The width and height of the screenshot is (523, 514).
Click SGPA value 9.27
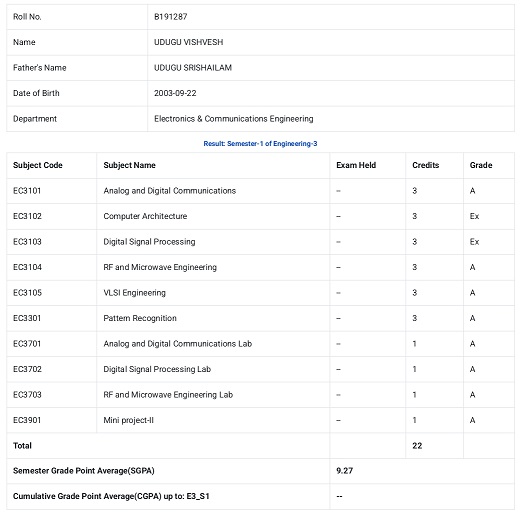tap(345, 471)
